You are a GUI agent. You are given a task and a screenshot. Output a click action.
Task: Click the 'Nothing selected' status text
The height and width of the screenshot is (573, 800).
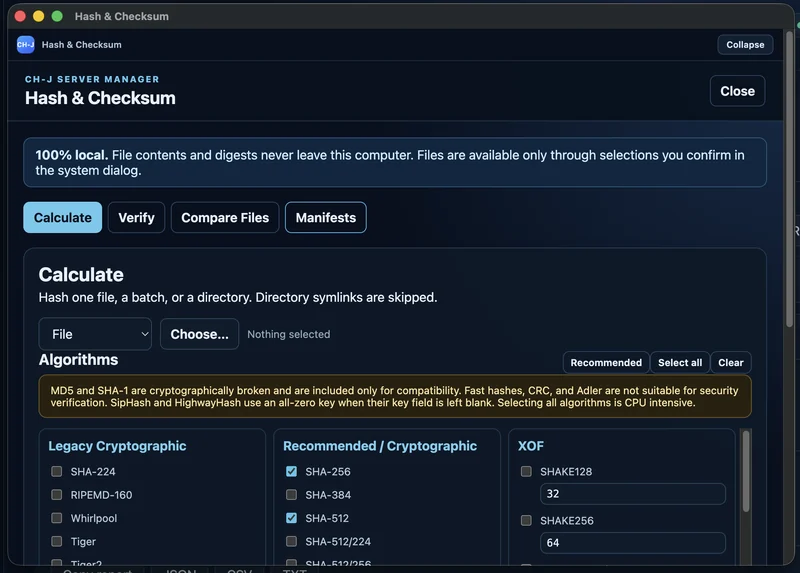click(289, 334)
